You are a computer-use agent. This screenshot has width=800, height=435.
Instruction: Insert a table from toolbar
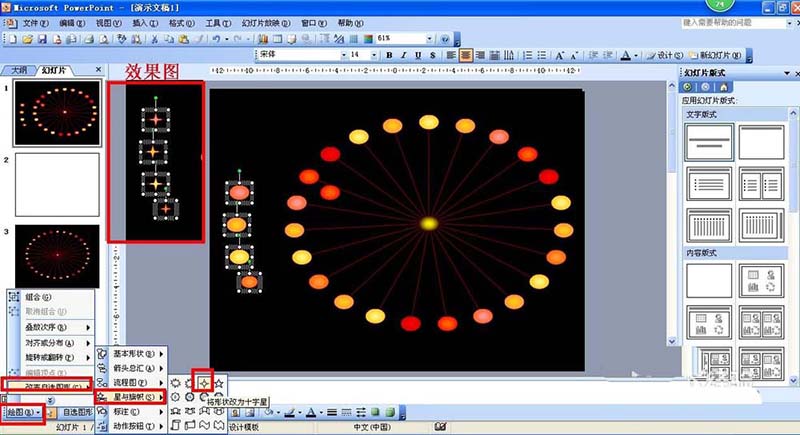click(278, 39)
